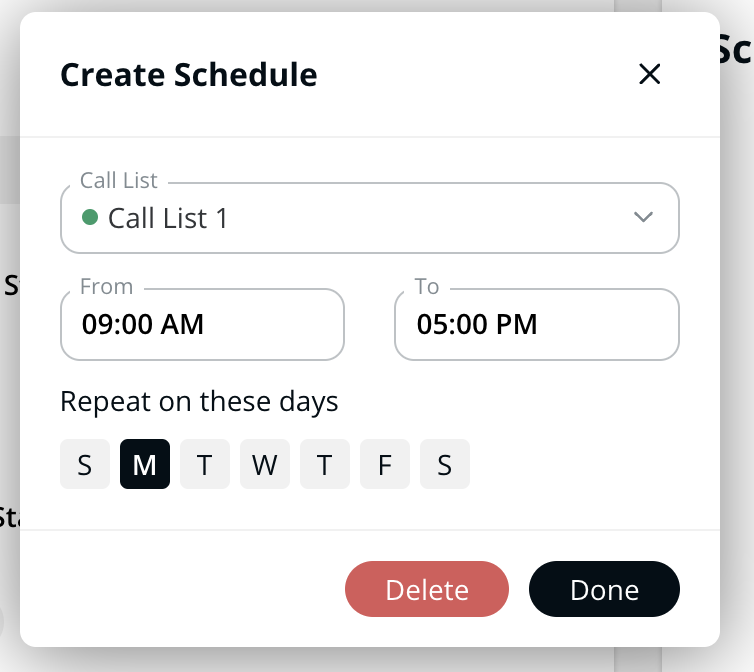Screen dimensions: 754x672
Task: Click the chevron arrow in Call List
Action: (x=643, y=217)
